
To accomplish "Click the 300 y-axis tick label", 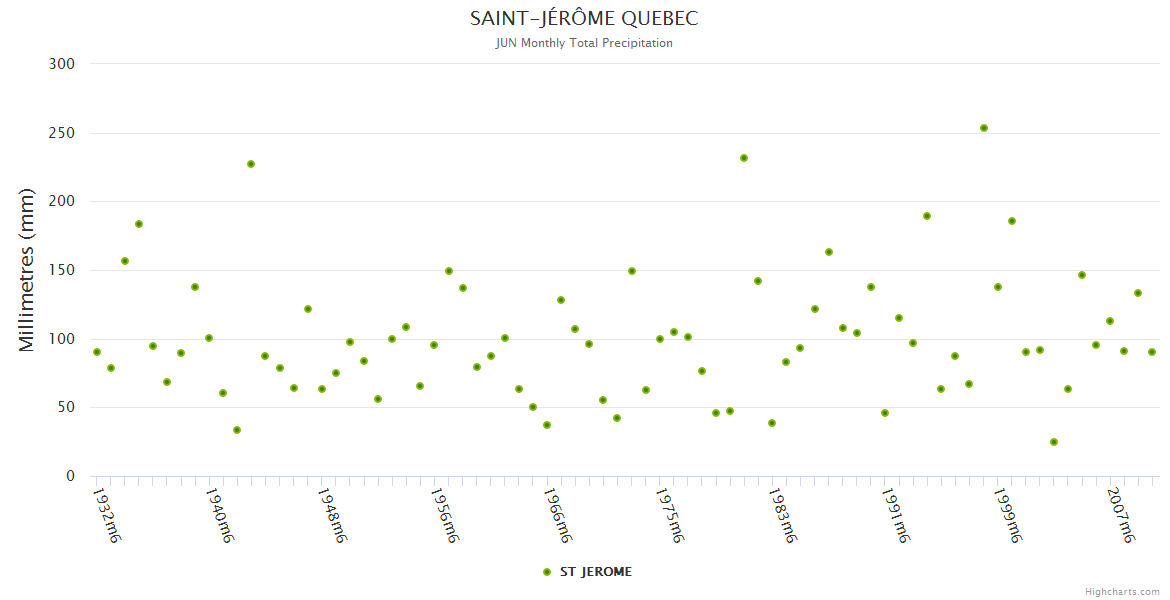I will tap(62, 64).
